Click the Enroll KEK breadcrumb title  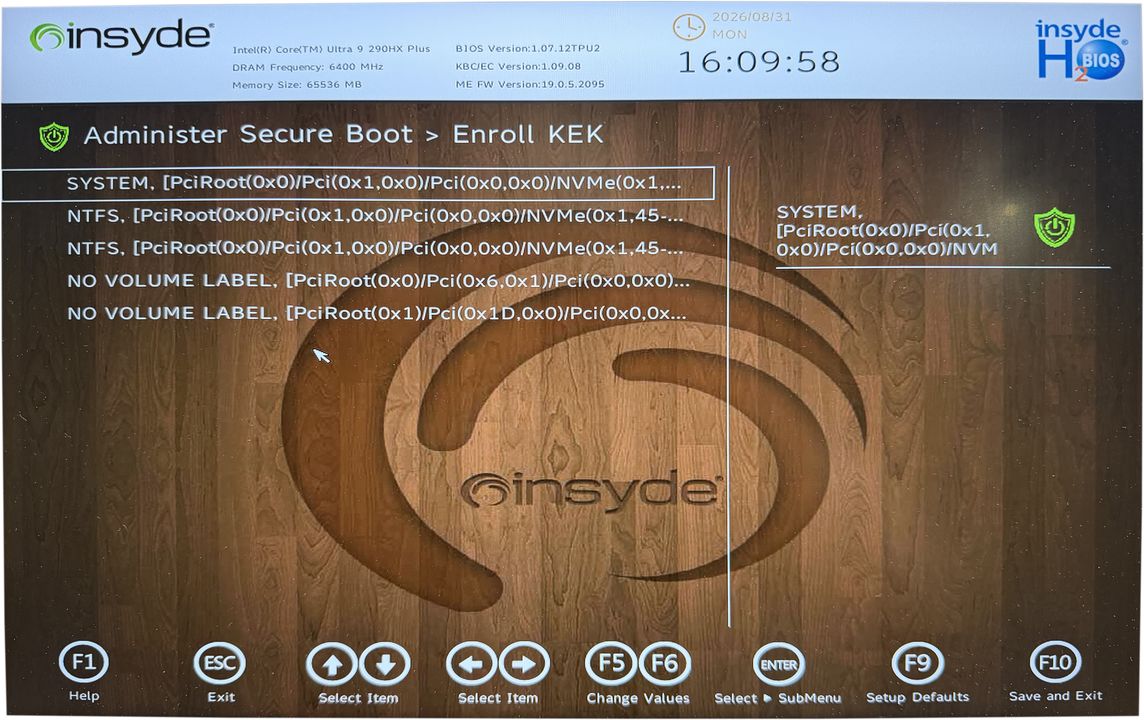[x=528, y=134]
